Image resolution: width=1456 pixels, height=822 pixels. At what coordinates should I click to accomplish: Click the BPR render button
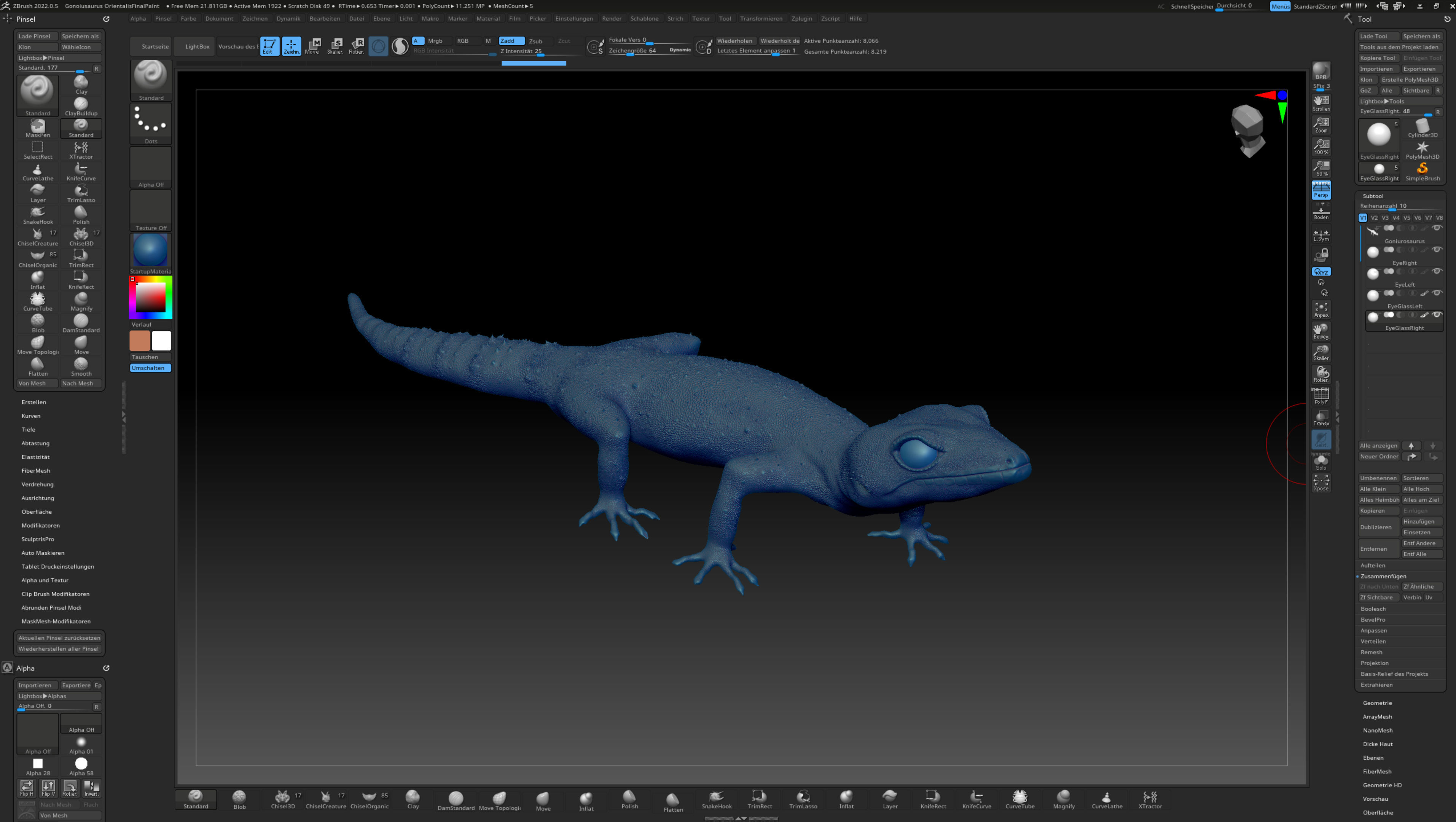[1321, 71]
